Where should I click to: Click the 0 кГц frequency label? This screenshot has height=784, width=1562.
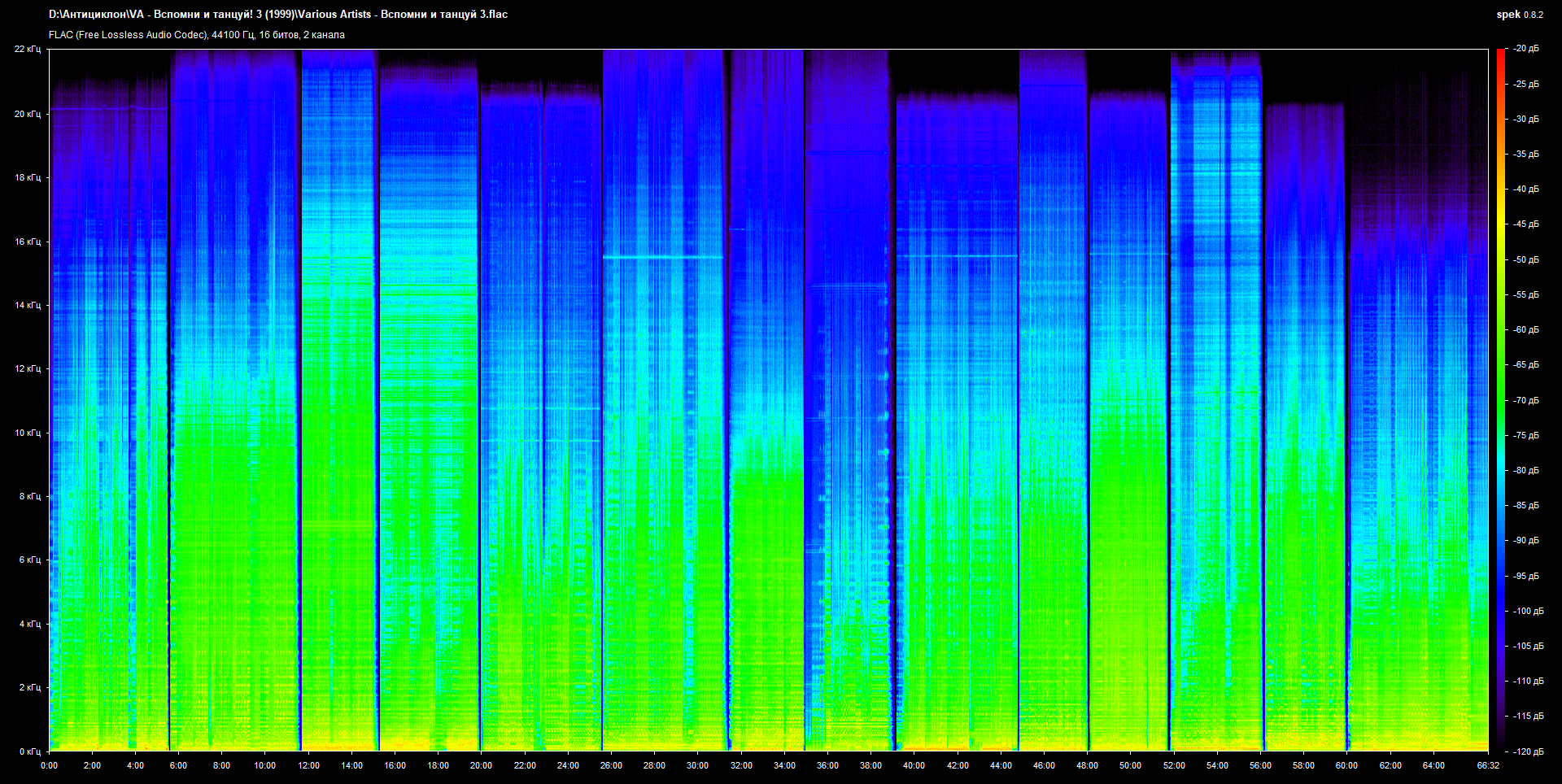pos(29,751)
